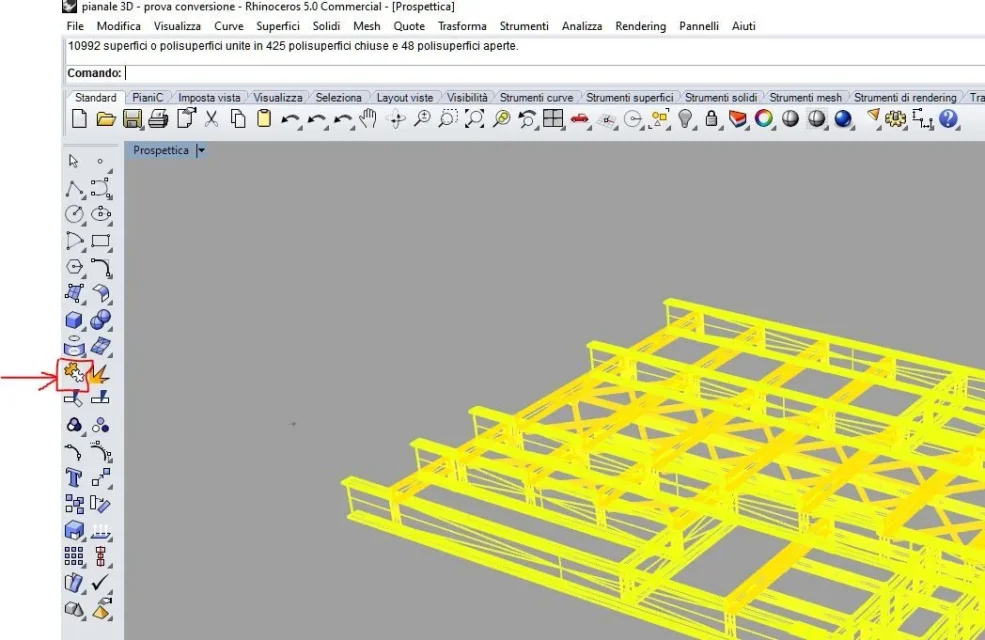
Task: Open the Prospettica viewport dropdown arrow
Action: tap(200, 149)
